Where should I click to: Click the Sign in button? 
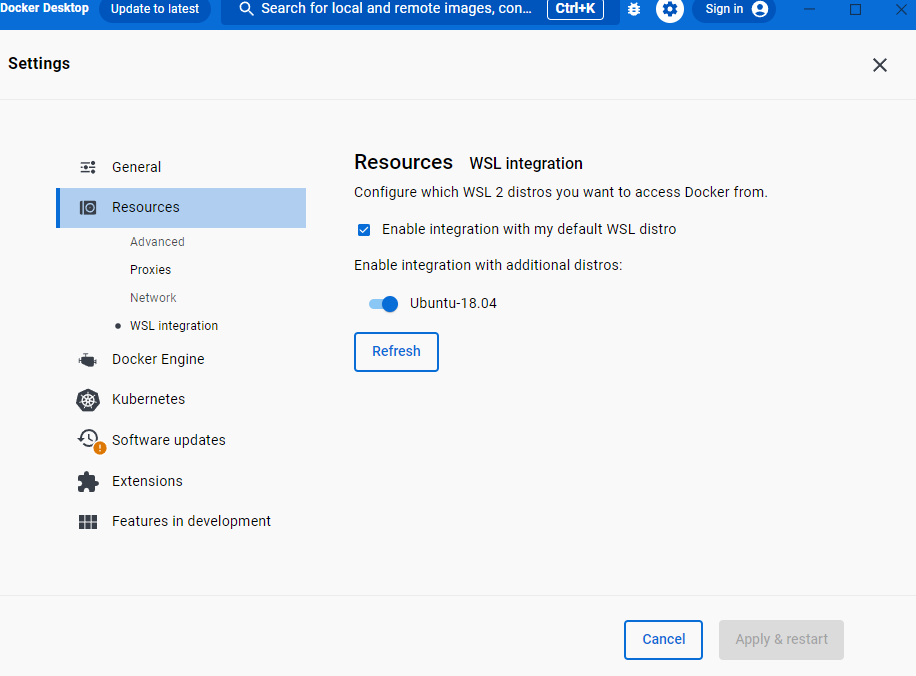(x=734, y=9)
